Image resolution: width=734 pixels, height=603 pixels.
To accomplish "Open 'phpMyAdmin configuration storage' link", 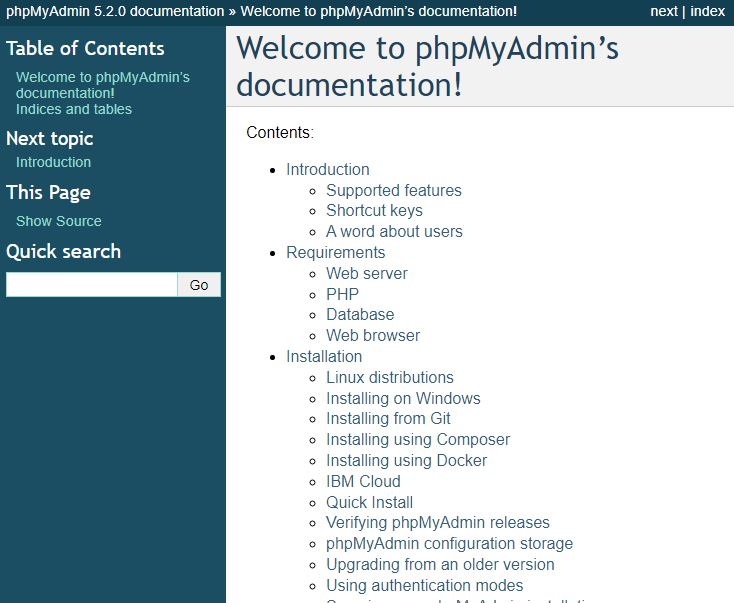I will [449, 544].
